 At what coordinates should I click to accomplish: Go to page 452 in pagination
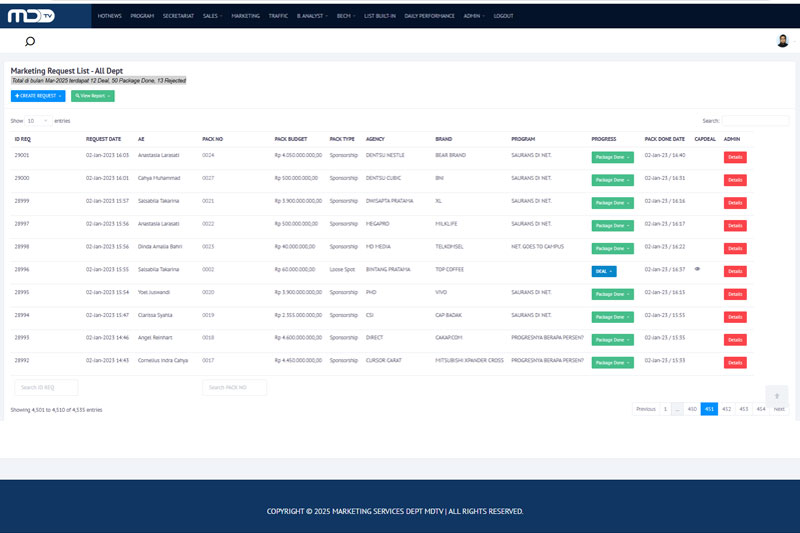pos(726,409)
